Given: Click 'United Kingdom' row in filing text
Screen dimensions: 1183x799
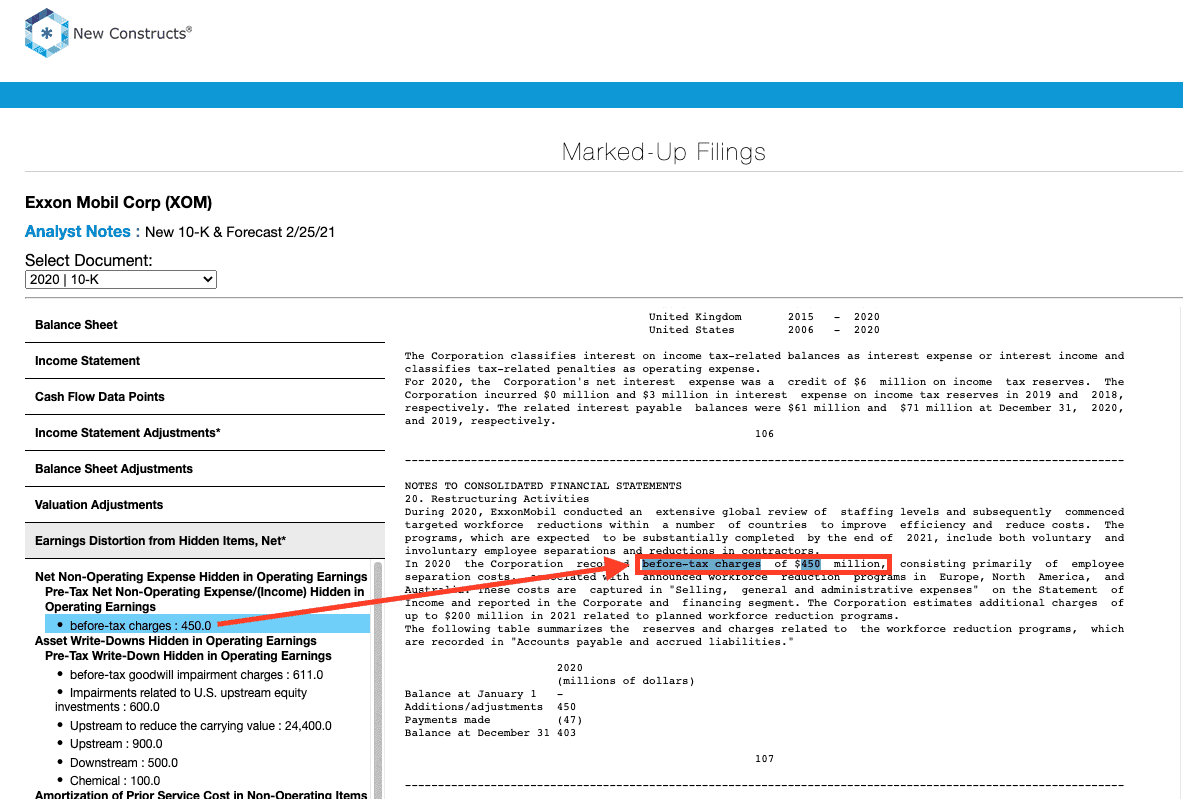Looking at the screenshot, I should 764,317.
